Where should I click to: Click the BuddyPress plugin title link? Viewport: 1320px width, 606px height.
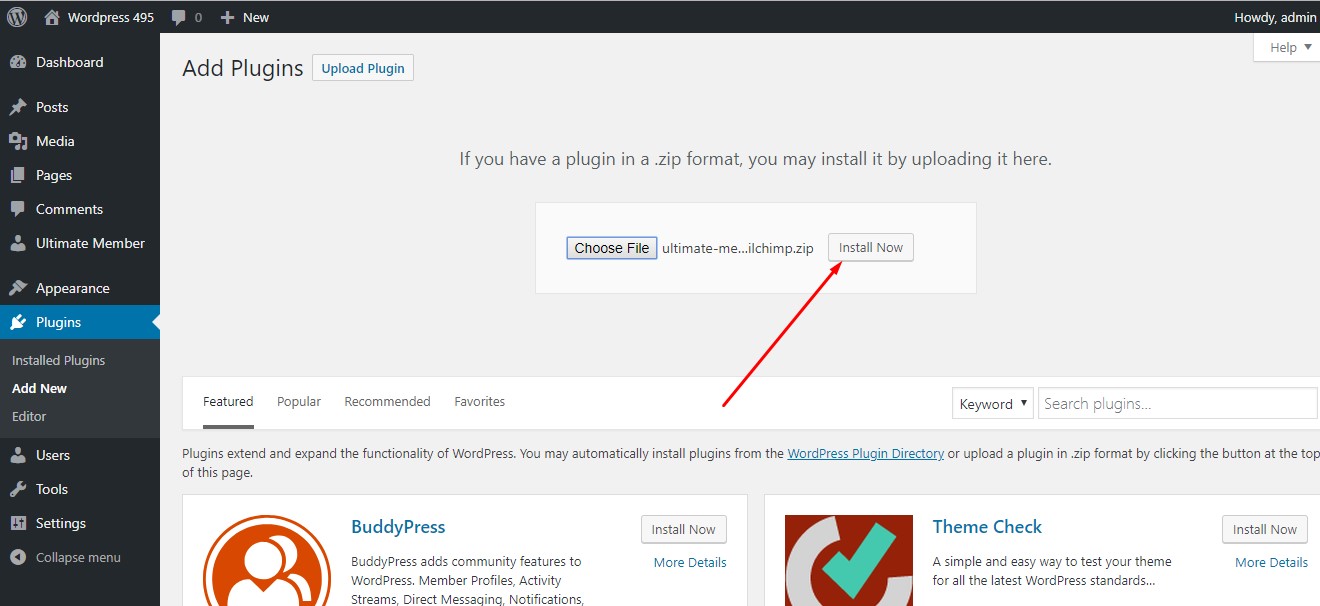tap(398, 527)
